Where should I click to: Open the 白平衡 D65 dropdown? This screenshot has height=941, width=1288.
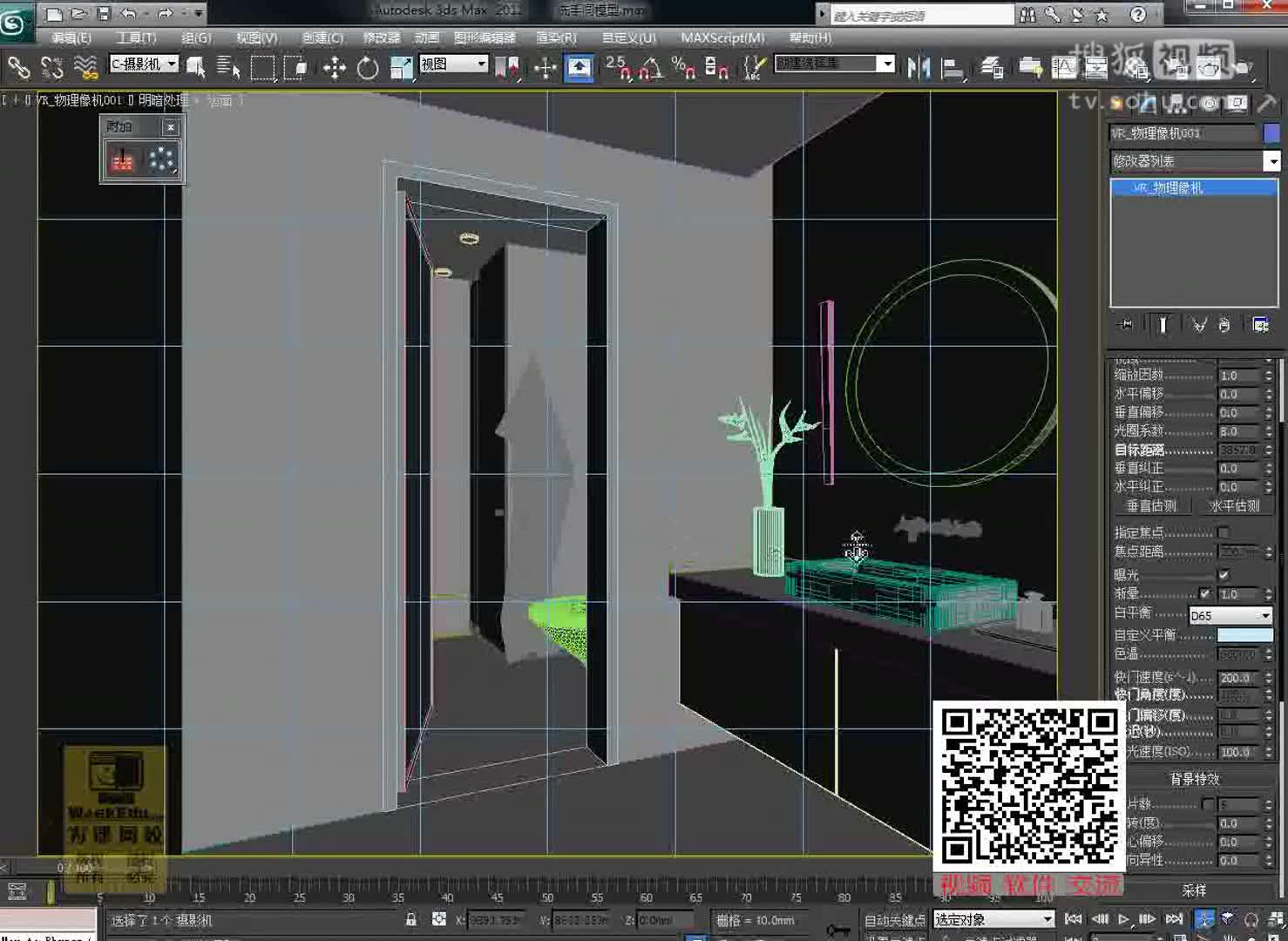(x=1230, y=615)
